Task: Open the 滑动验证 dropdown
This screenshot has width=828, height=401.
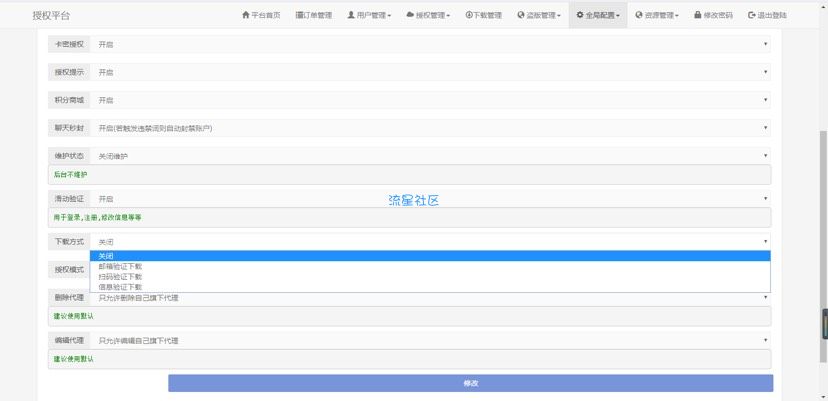Action: pyautogui.click(x=430, y=199)
